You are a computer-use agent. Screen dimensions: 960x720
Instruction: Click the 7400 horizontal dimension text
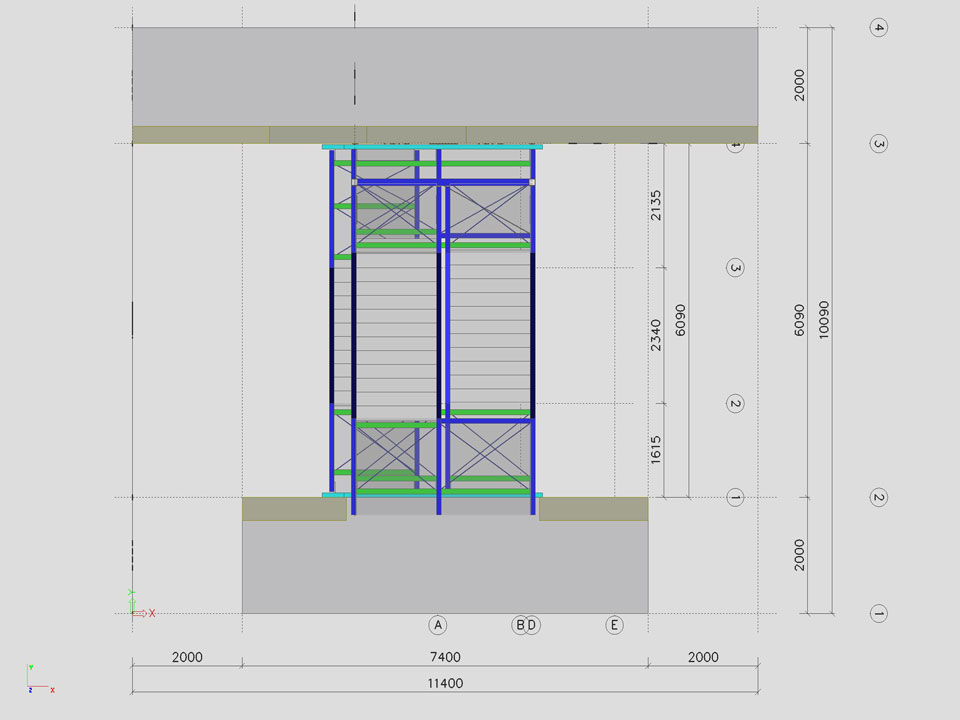(444, 657)
